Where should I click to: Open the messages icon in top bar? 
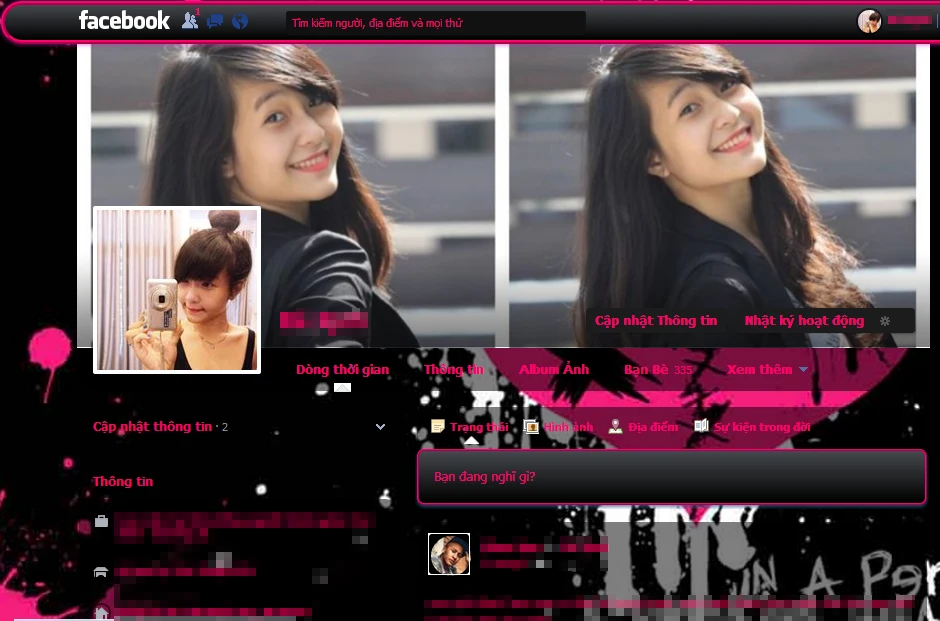[x=215, y=21]
